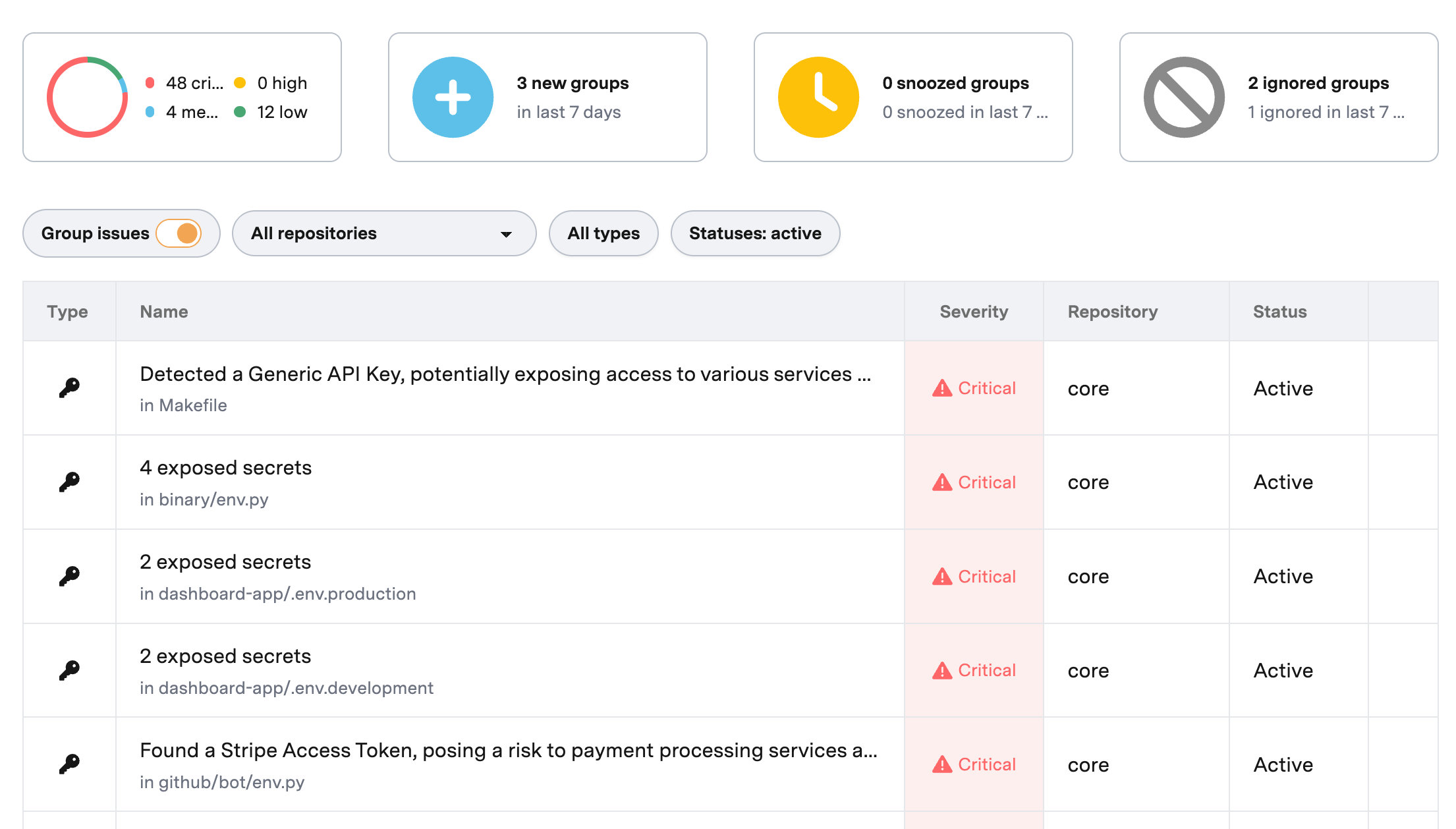Viewport: 1456px width, 829px height.
Task: Click the yellow clock snoozed groups icon
Action: [x=818, y=98]
